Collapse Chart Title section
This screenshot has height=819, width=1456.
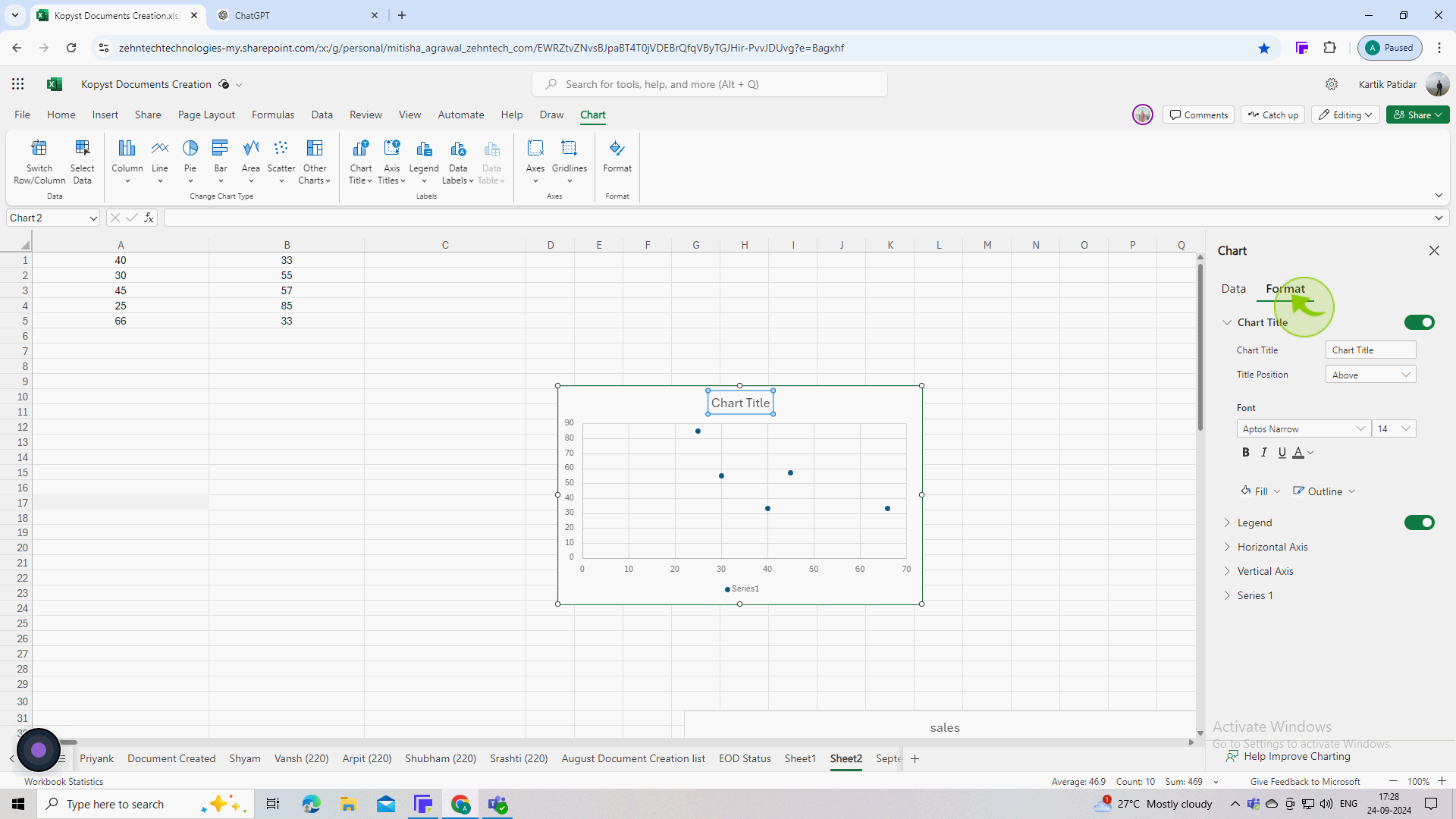click(x=1226, y=322)
